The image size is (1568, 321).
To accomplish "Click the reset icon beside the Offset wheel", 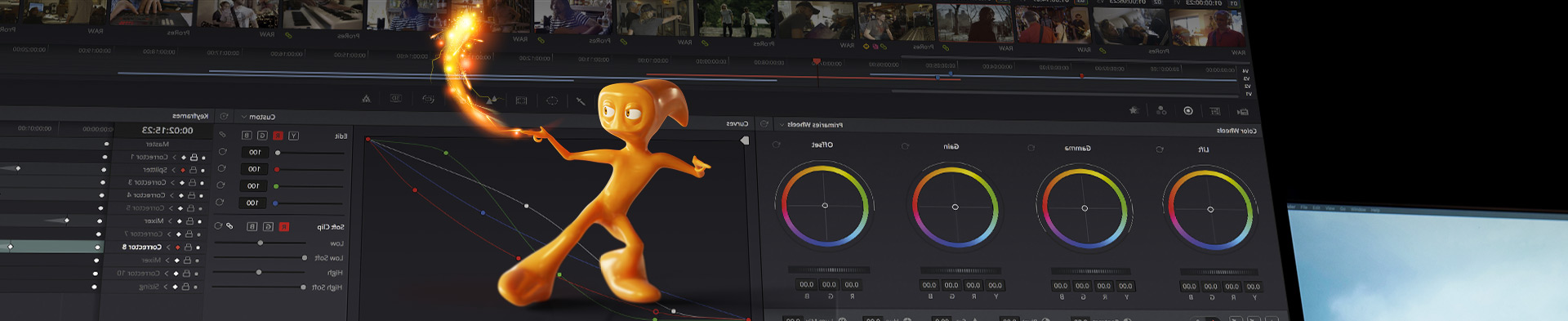I will [776, 145].
